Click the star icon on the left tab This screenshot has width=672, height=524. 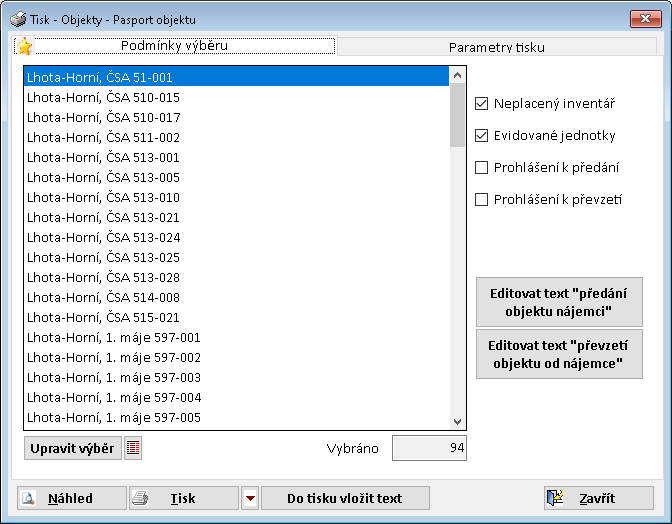pos(25,47)
